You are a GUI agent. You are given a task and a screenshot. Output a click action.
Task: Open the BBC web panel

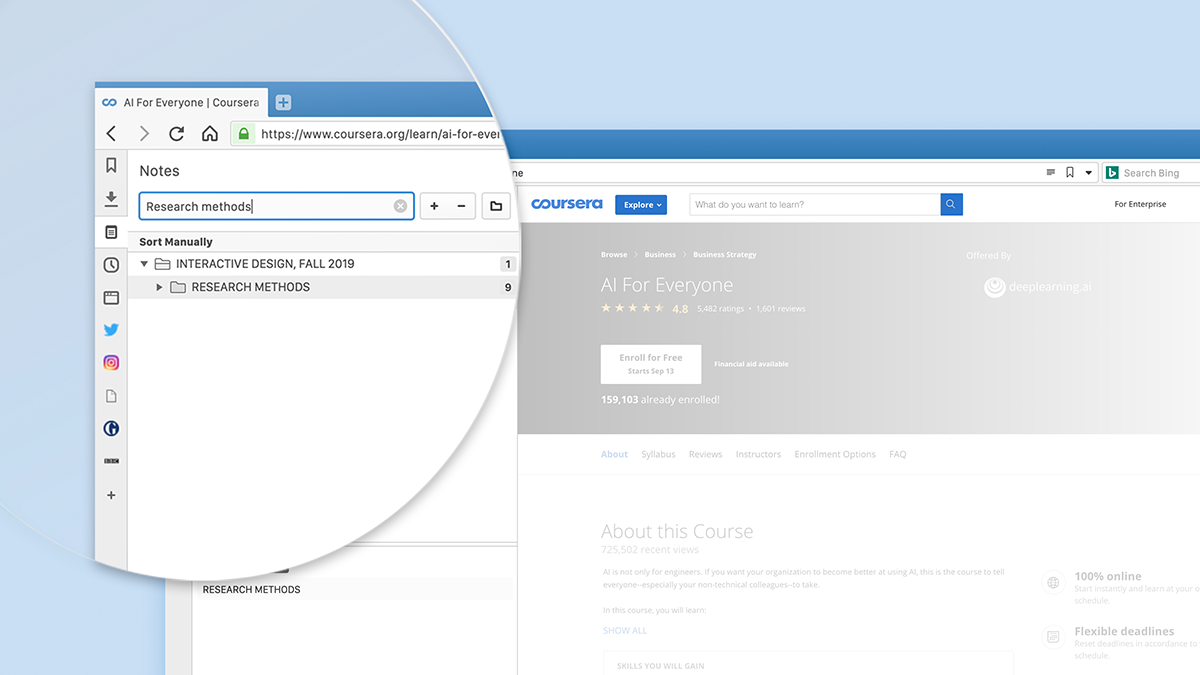tap(111, 462)
